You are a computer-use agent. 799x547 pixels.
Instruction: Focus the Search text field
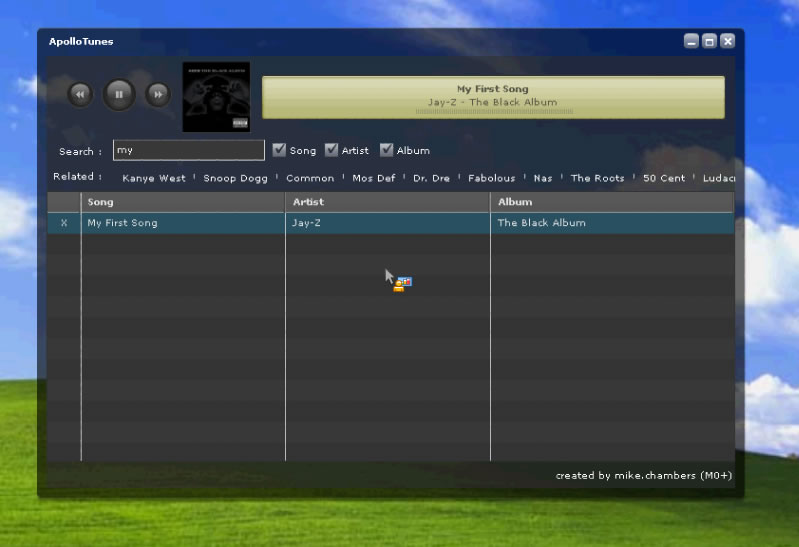(x=189, y=150)
